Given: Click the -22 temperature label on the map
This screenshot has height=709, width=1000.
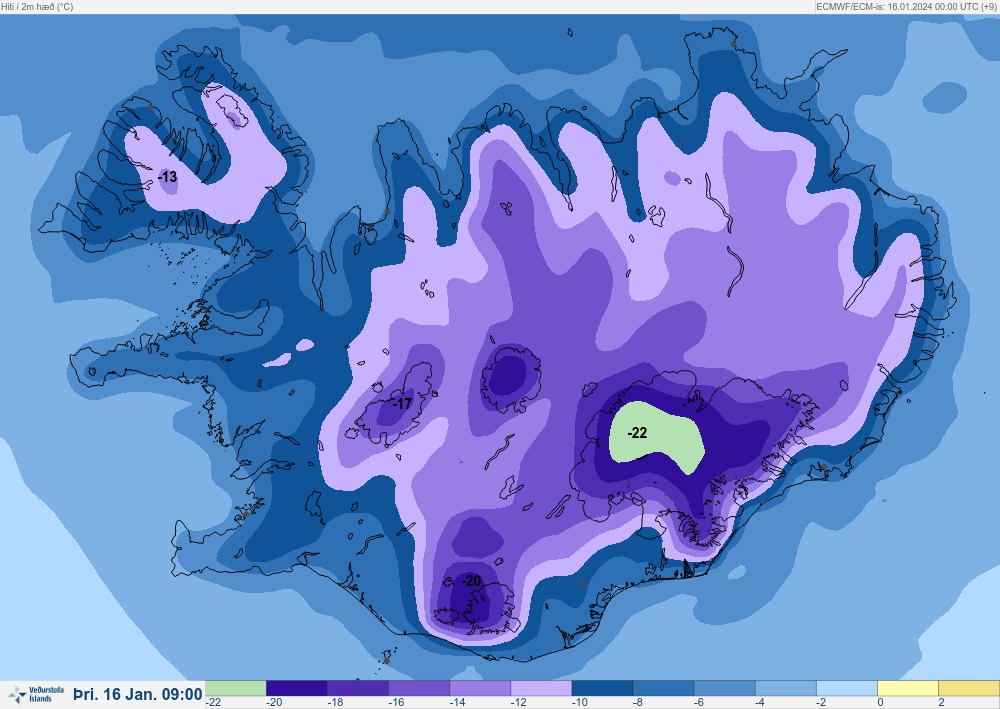Looking at the screenshot, I should pyautogui.click(x=637, y=433).
